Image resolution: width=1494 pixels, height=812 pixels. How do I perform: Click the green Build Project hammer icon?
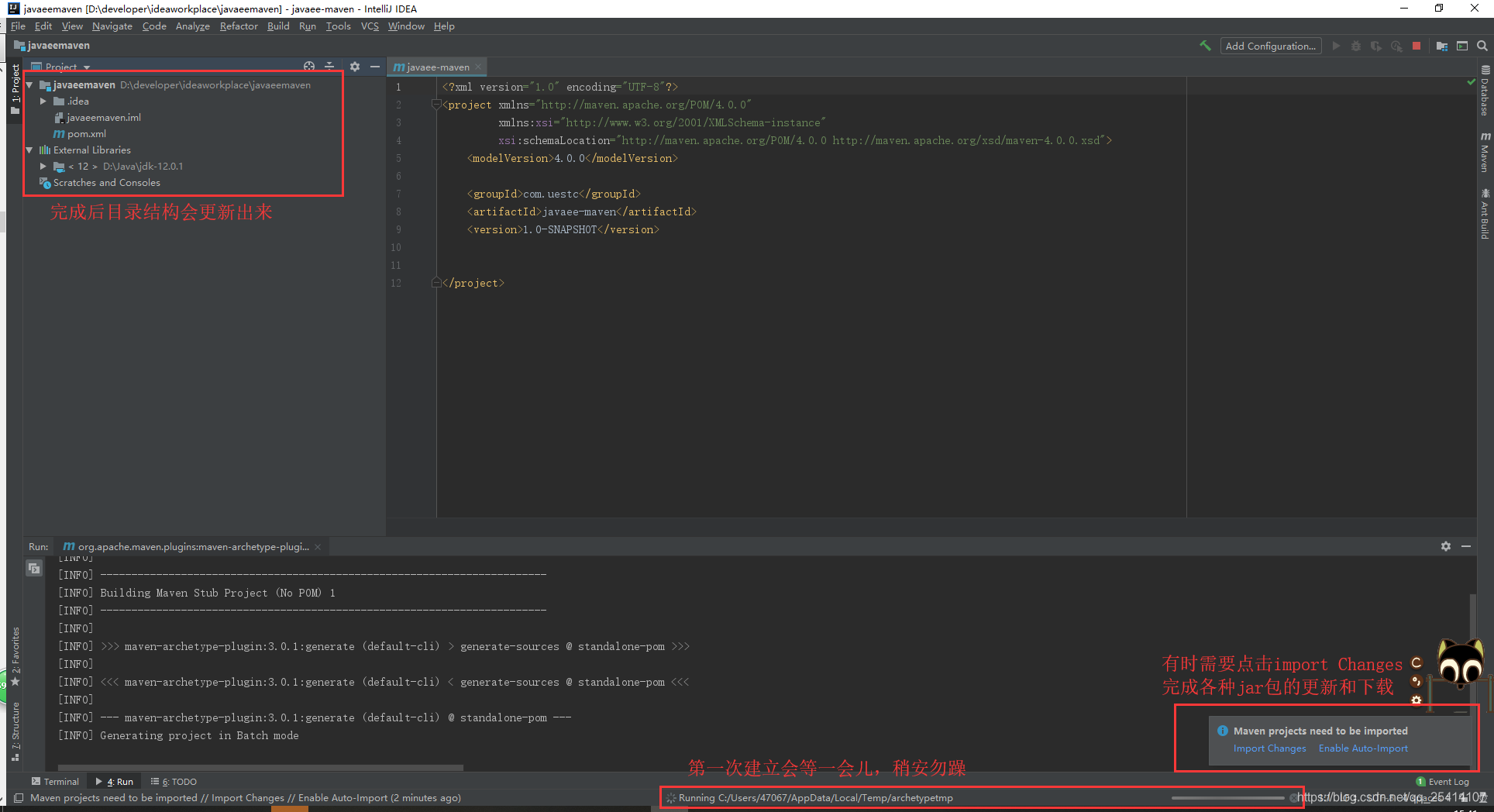1205,46
